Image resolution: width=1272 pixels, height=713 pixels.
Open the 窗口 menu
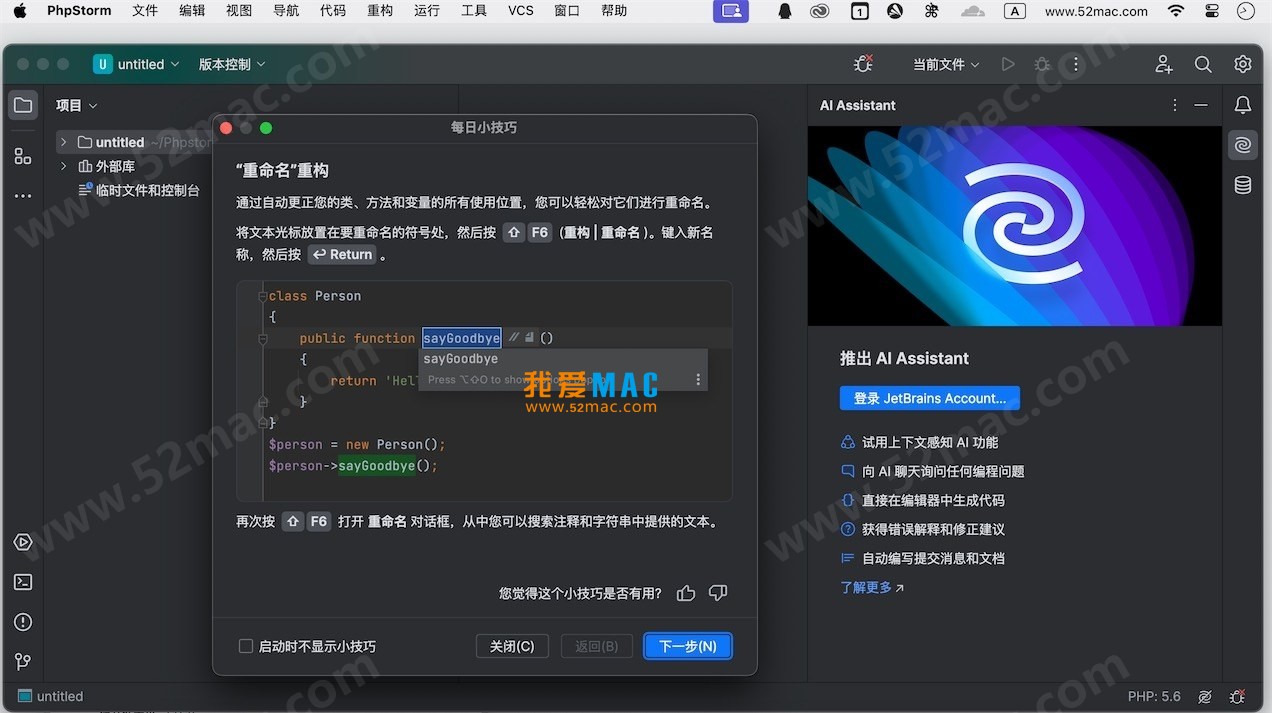(x=567, y=11)
